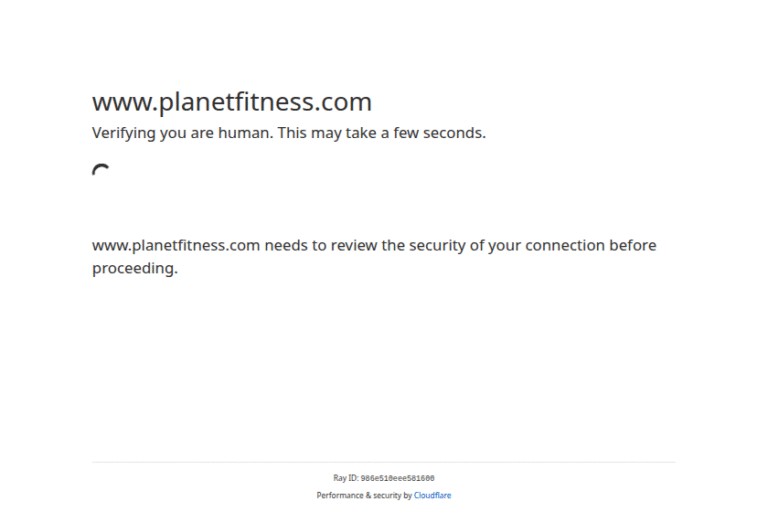Click "Performance & security by" footer text
768x512 pixels.
point(364,496)
